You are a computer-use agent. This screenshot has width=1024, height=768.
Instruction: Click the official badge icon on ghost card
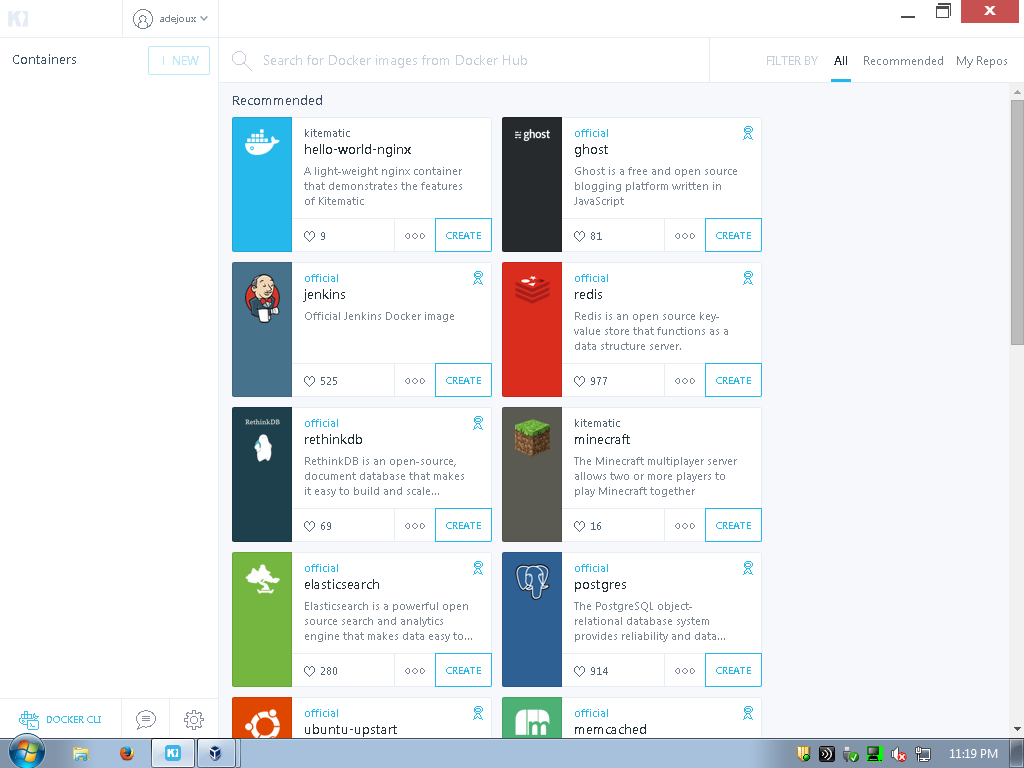[748, 133]
